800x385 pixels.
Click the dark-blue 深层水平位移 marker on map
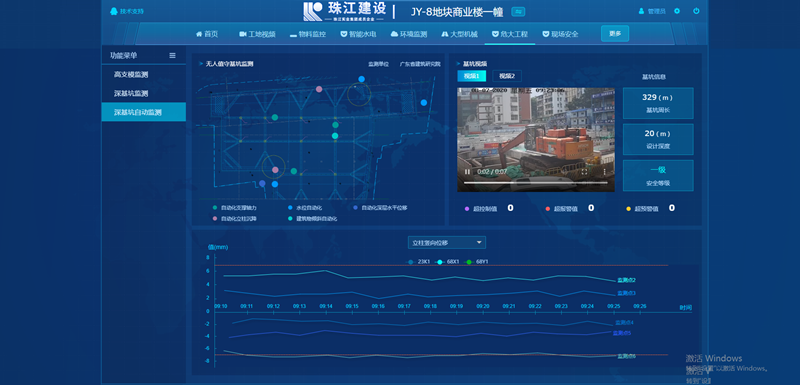[262, 184]
